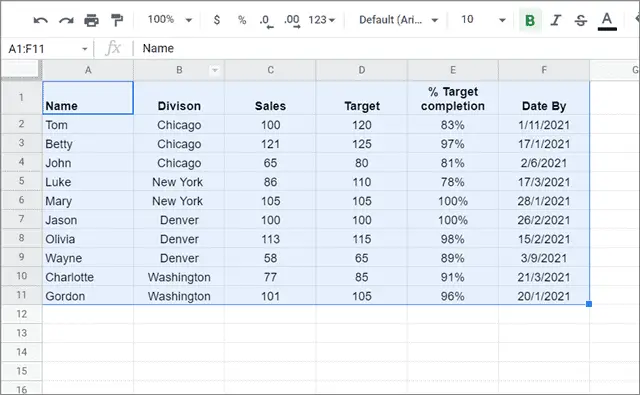Image resolution: width=640 pixels, height=395 pixels.
Task: Format as percent icon
Action: coord(242,20)
